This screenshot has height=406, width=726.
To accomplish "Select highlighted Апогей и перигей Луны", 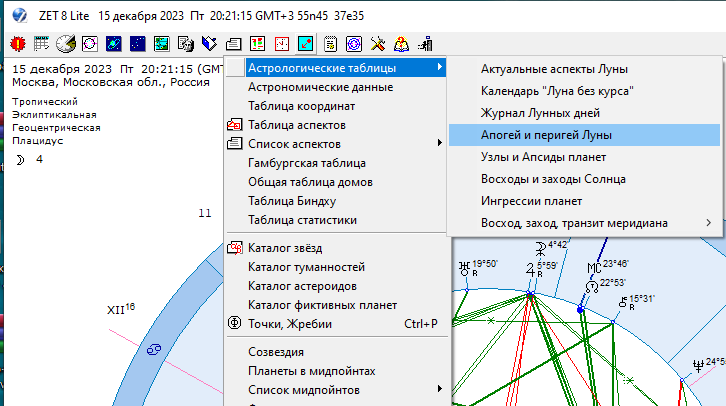I will pyautogui.click(x=584, y=135).
